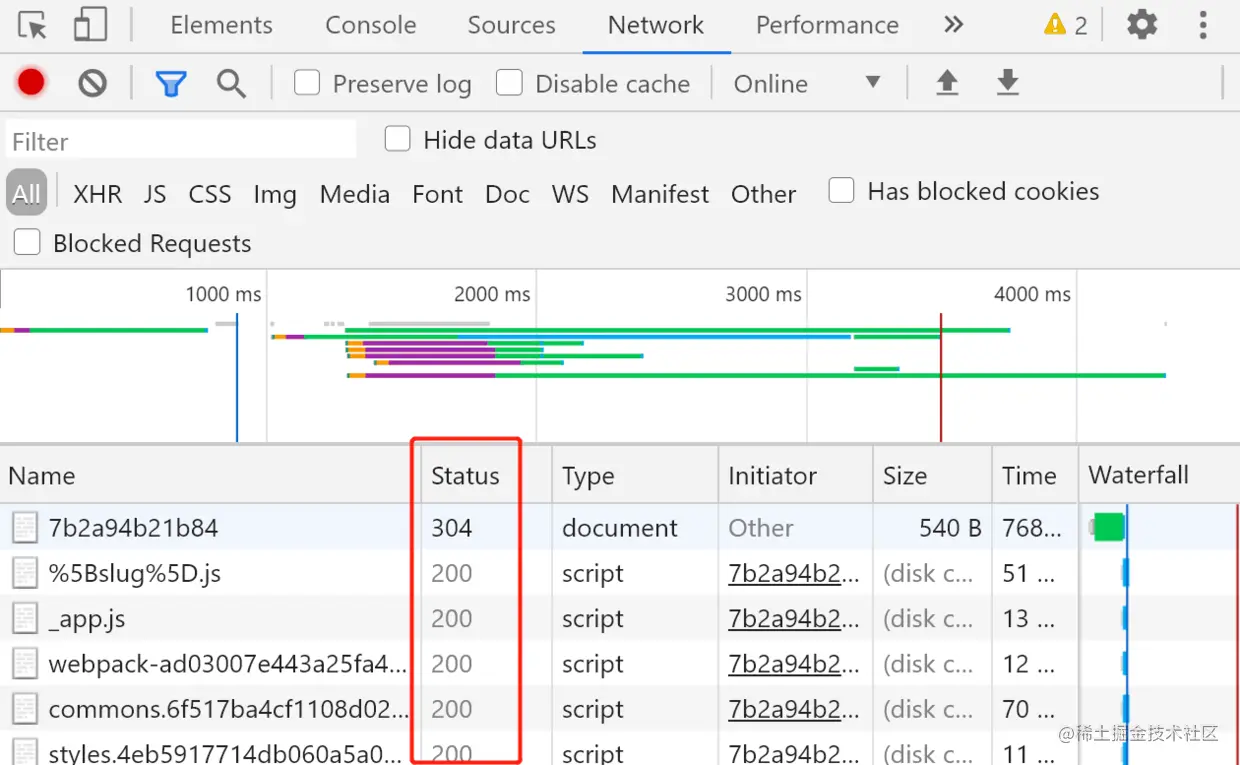Click the 3000 ms timeline marker
The height and width of the screenshot is (765, 1240).
coord(763,294)
